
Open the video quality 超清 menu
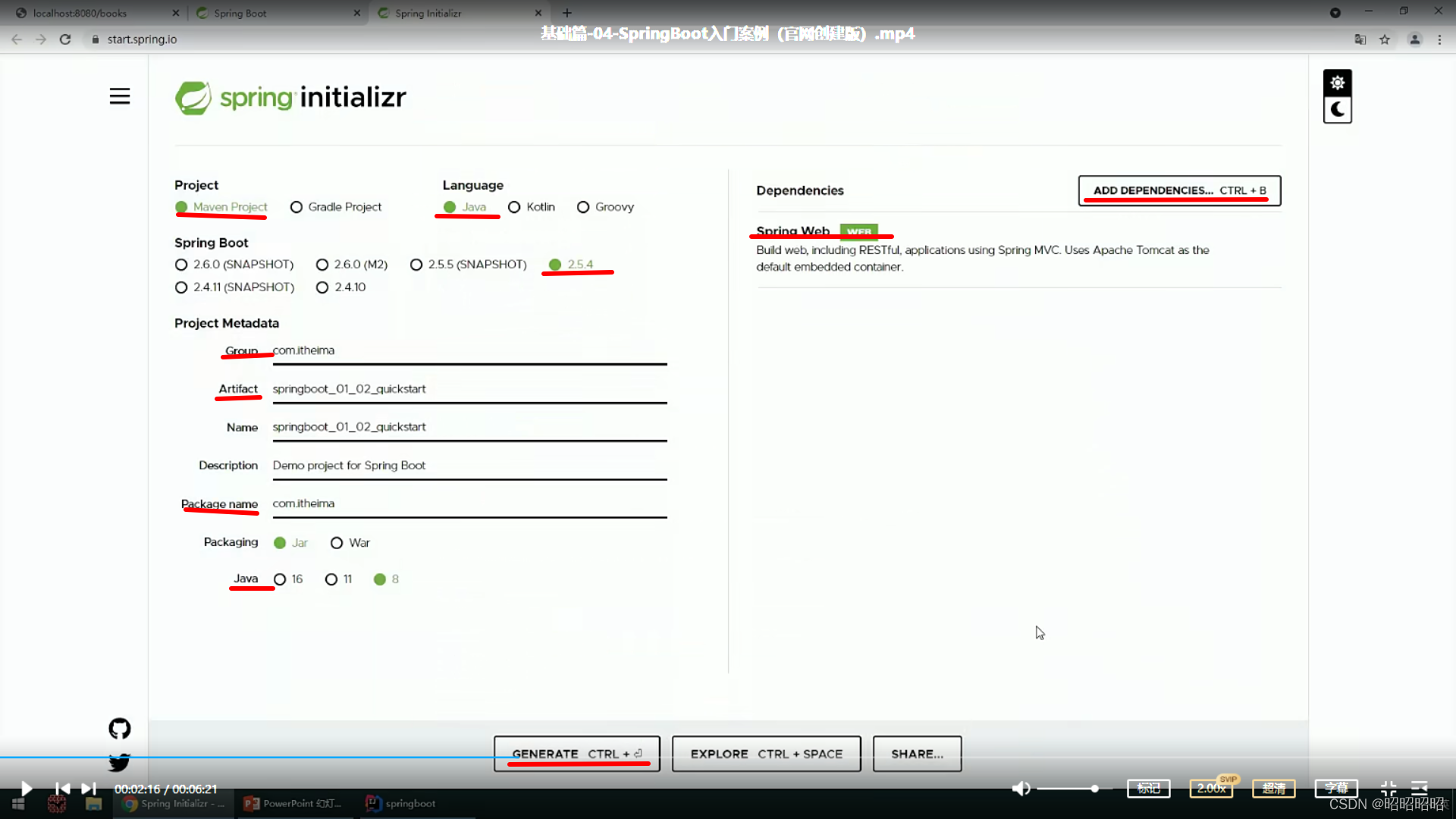(x=1274, y=789)
